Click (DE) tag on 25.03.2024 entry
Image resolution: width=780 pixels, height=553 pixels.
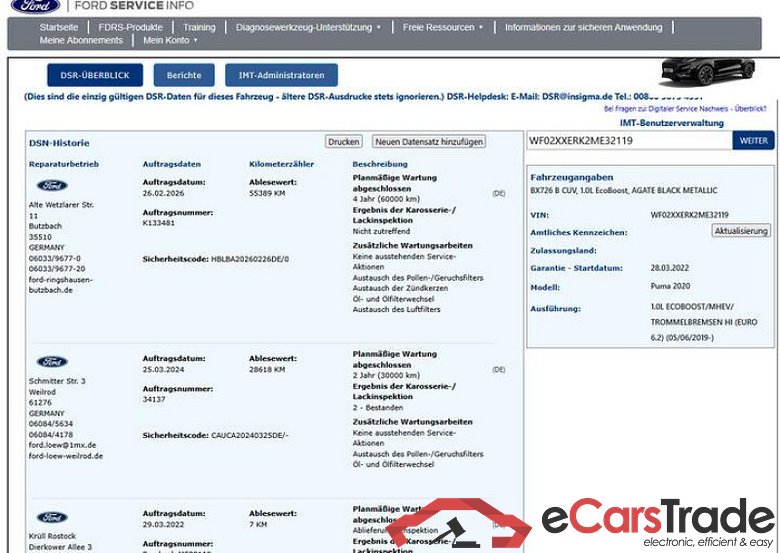[x=498, y=369]
